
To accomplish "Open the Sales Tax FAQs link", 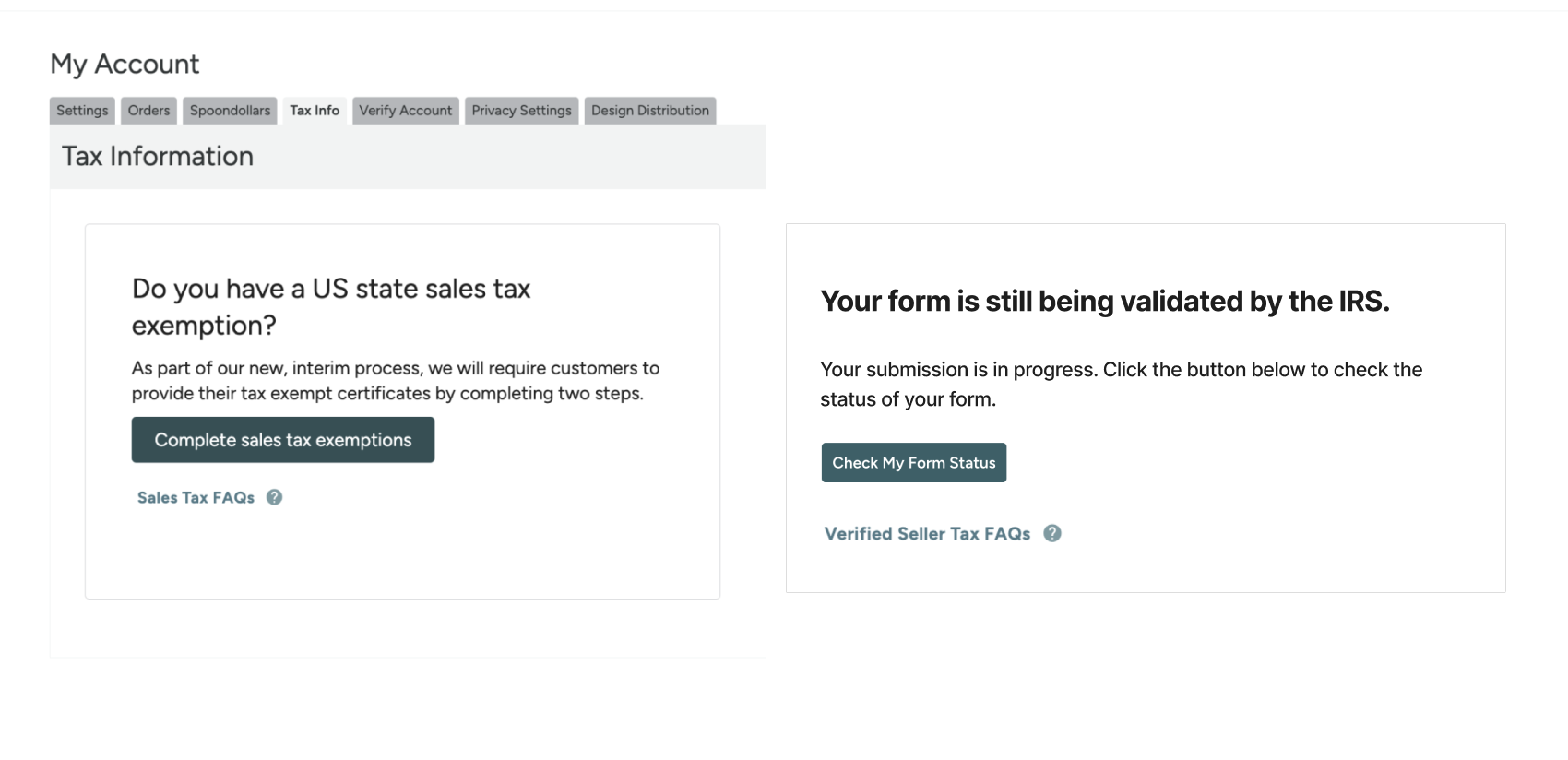I will (195, 497).
